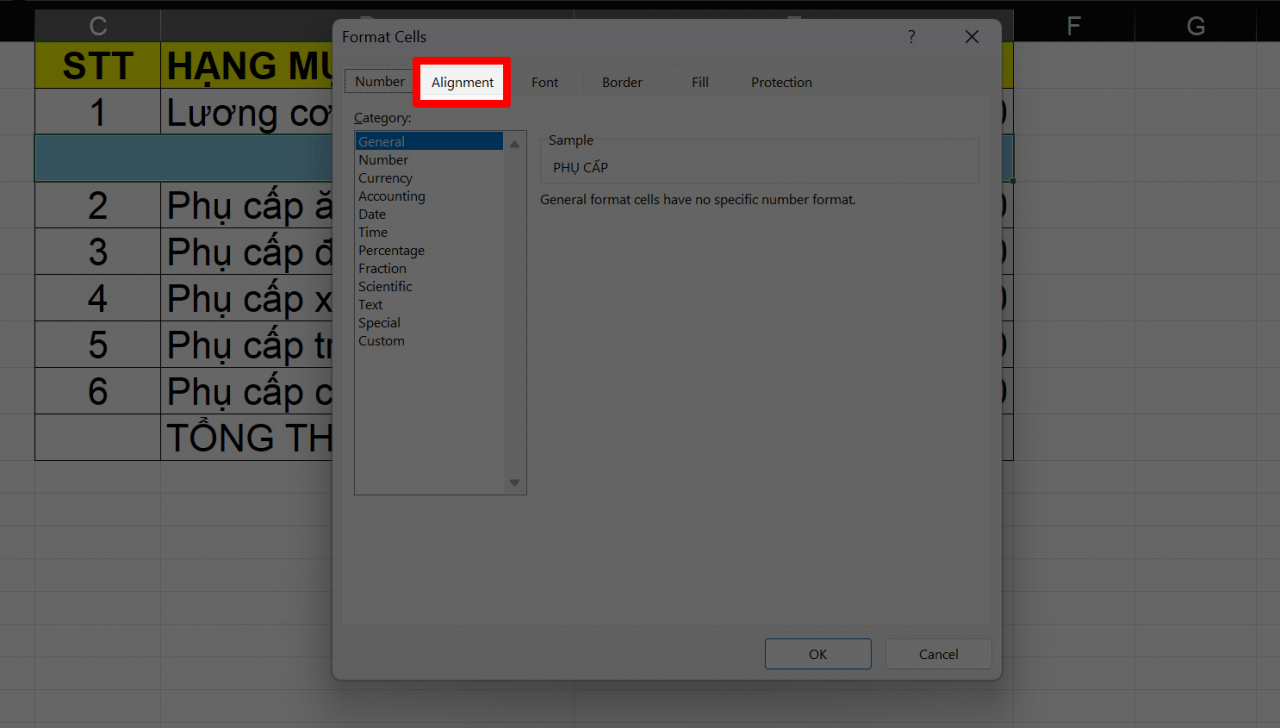Click cell with number 2
The width and height of the screenshot is (1280, 728).
98,205
